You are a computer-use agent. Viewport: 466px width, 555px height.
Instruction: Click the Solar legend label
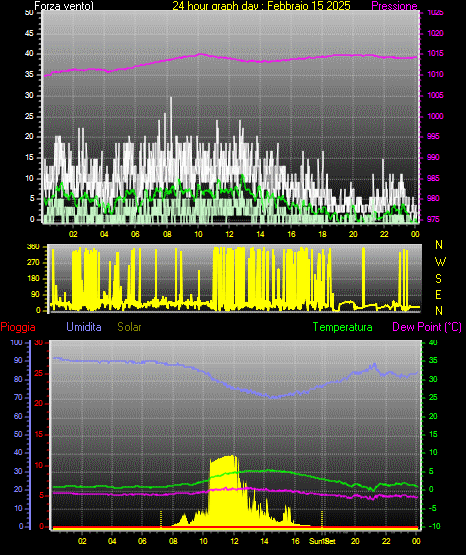coord(129,327)
